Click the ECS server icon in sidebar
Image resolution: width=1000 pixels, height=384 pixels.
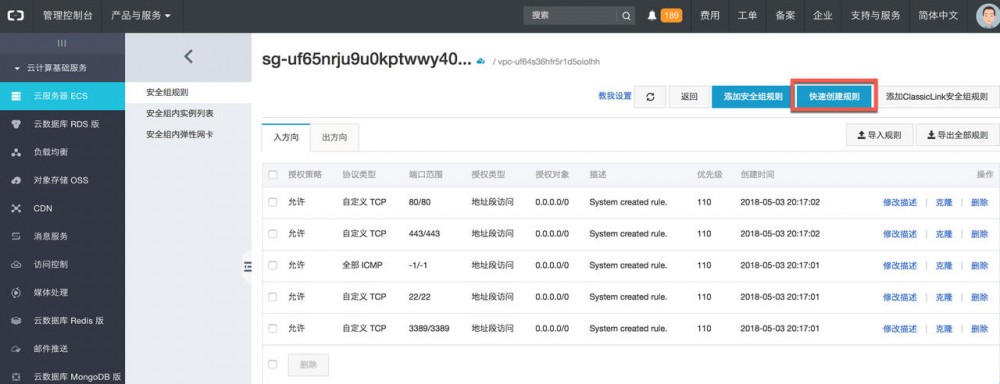click(x=17, y=96)
